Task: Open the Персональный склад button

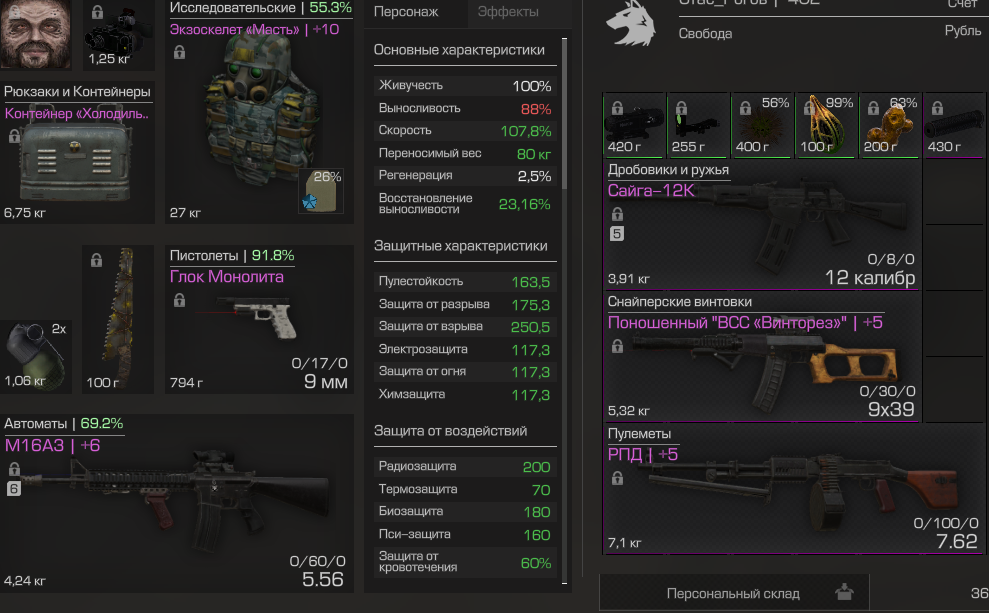Action: click(x=734, y=593)
